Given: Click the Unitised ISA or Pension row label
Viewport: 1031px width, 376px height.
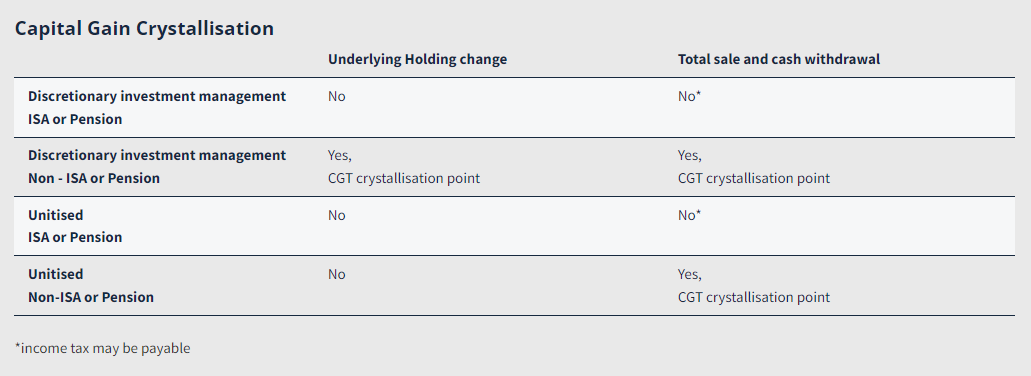Looking at the screenshot, I should tap(75, 226).
